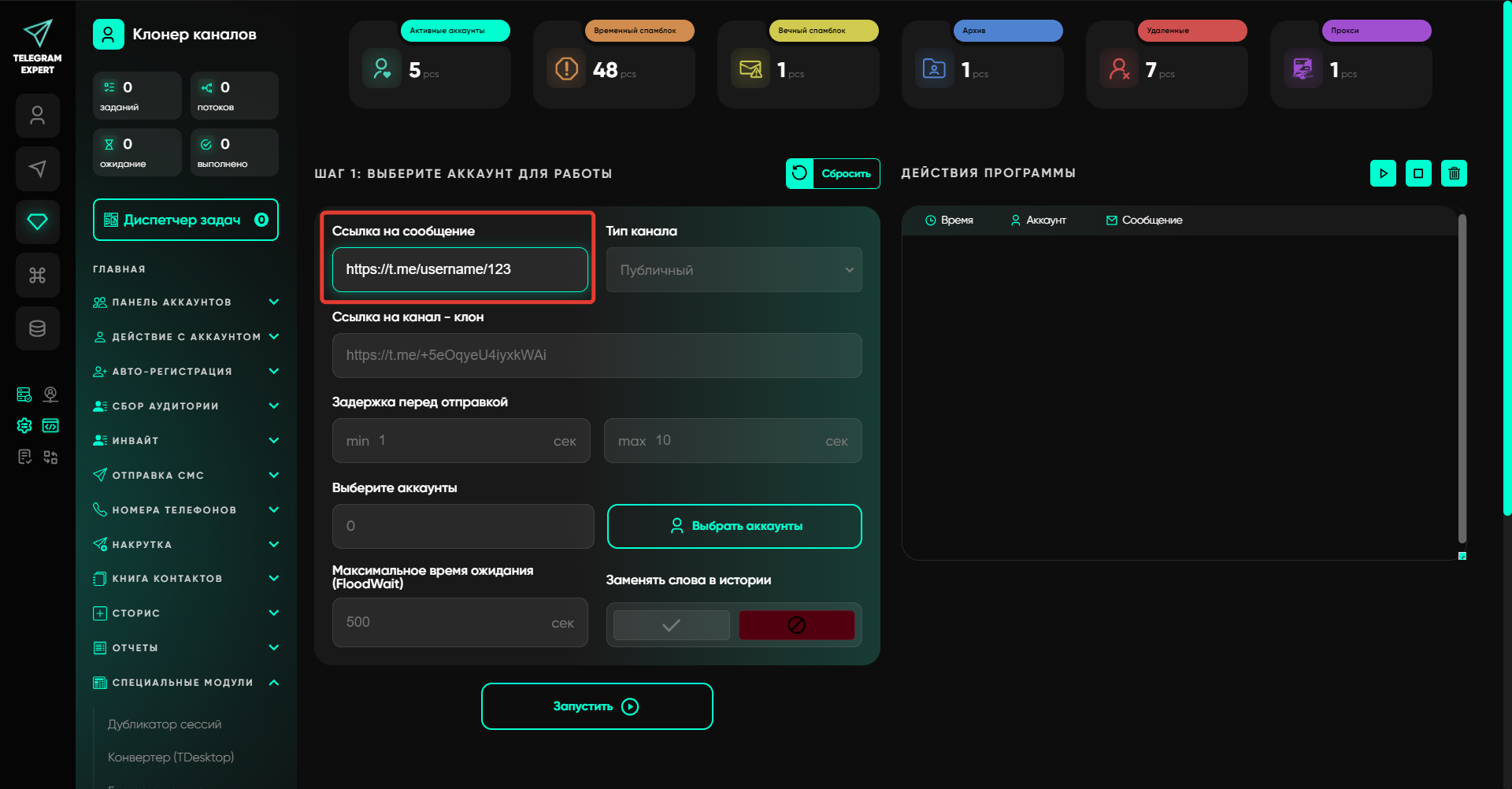Open Дубликатор сессий module

tap(165, 724)
